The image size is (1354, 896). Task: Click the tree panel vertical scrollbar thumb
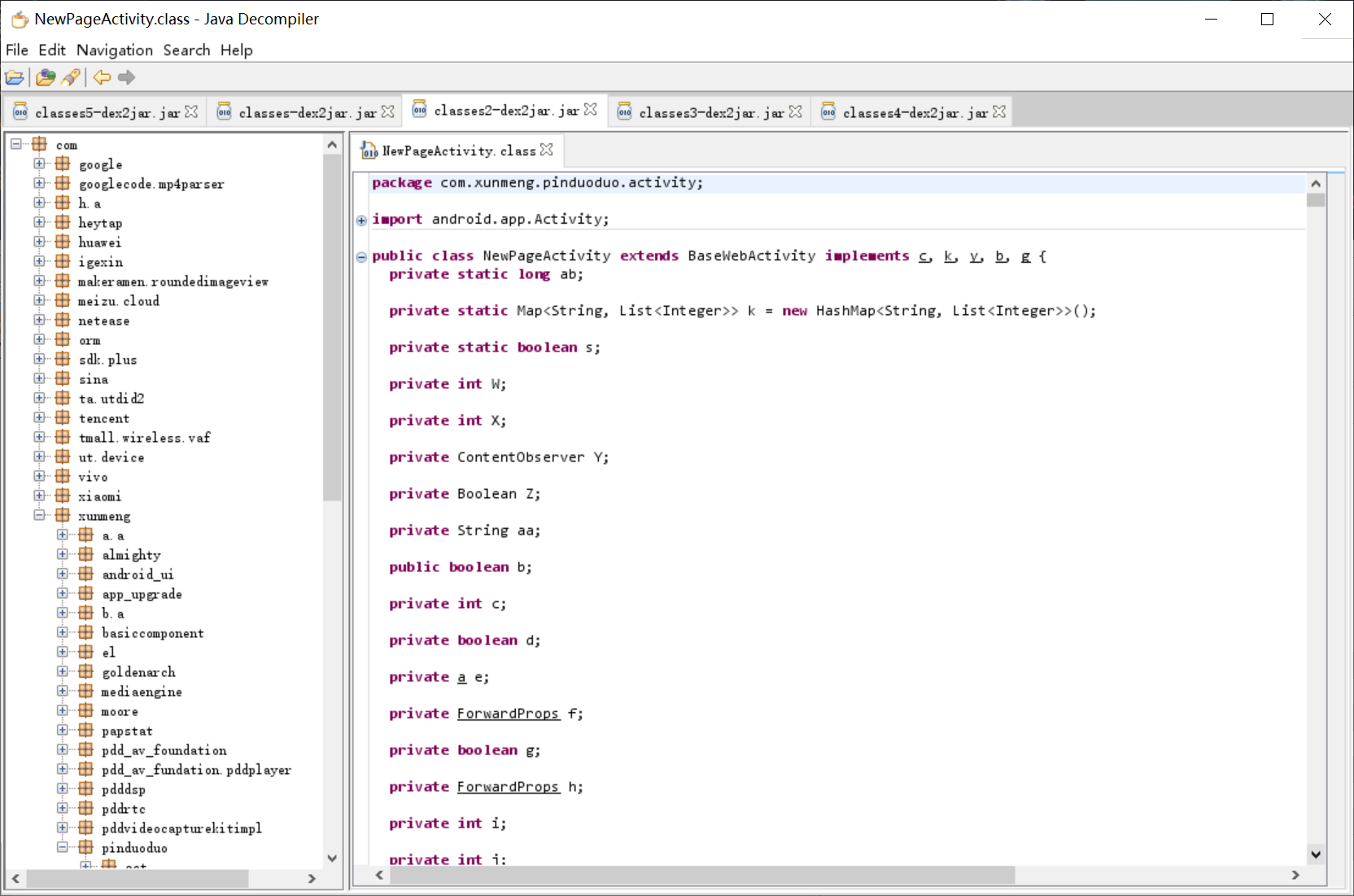332,327
